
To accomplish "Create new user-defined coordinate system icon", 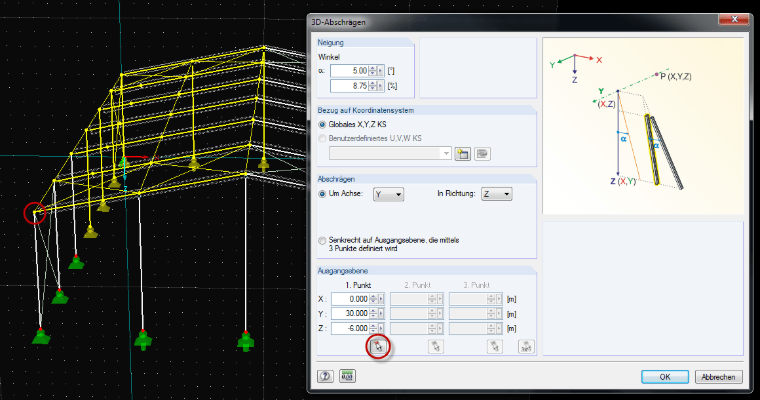I will coord(463,154).
